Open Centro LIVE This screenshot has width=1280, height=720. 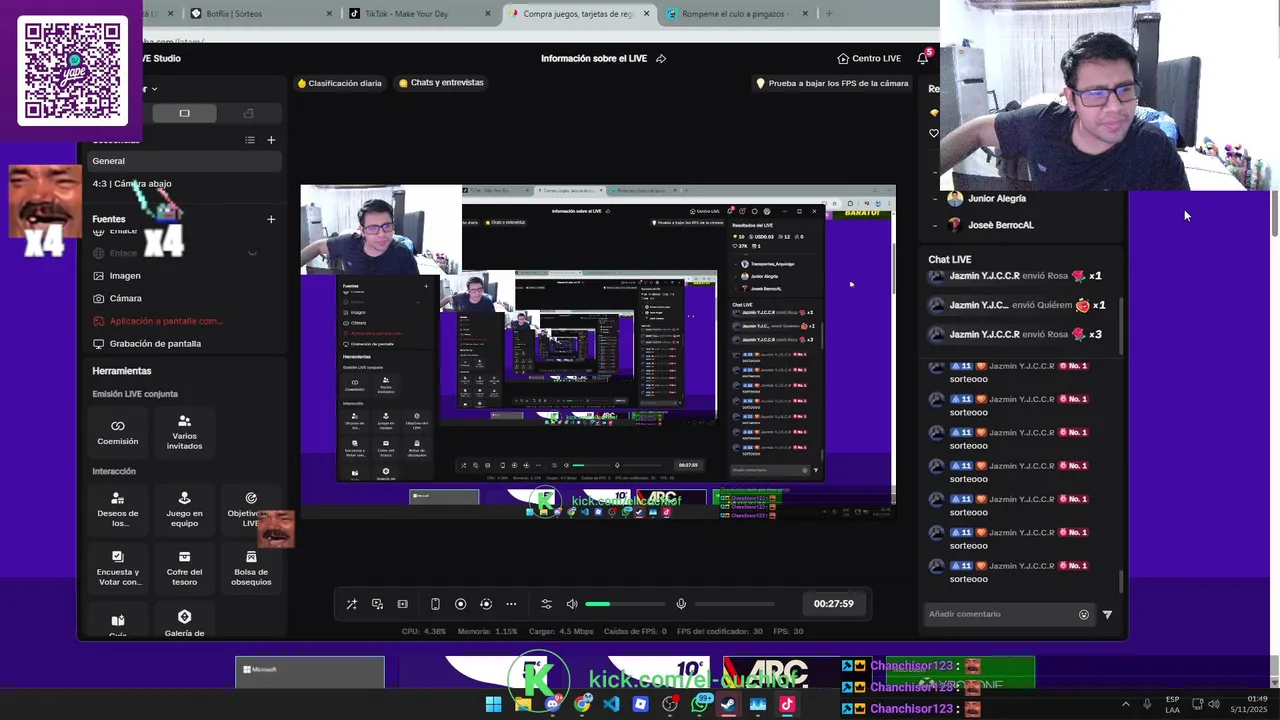tap(869, 58)
